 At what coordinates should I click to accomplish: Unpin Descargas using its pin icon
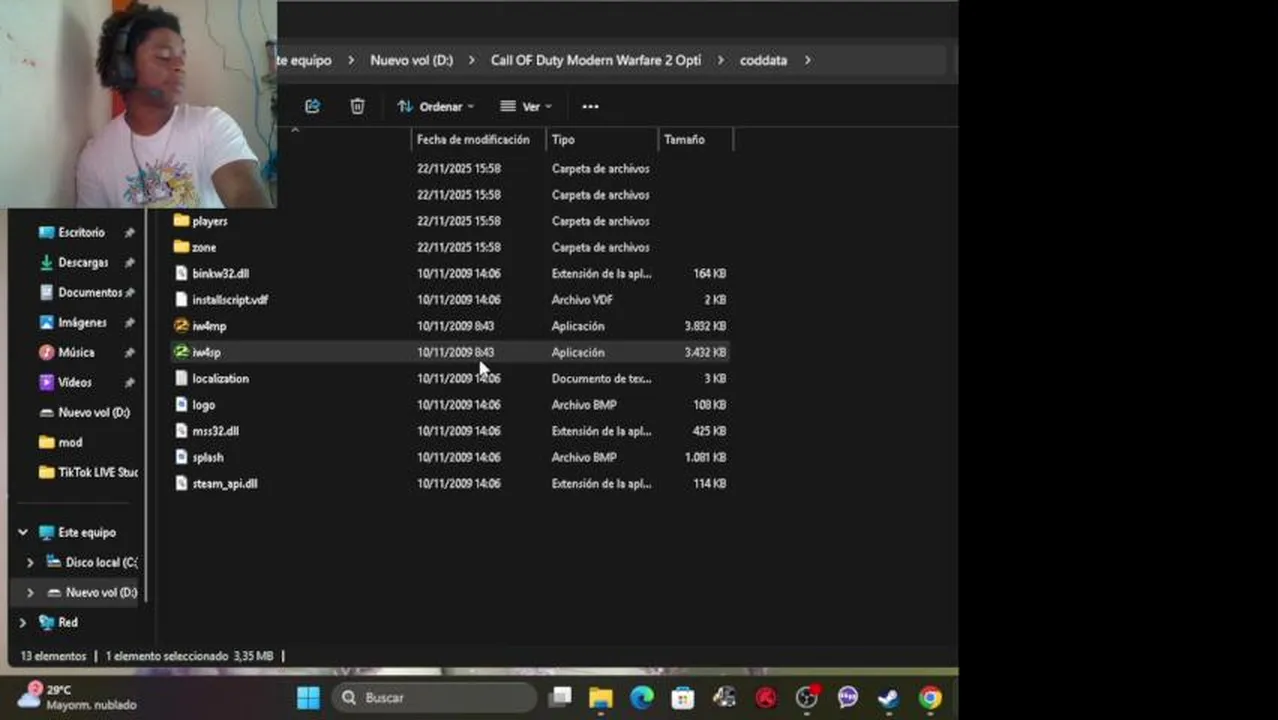pyautogui.click(x=129, y=262)
